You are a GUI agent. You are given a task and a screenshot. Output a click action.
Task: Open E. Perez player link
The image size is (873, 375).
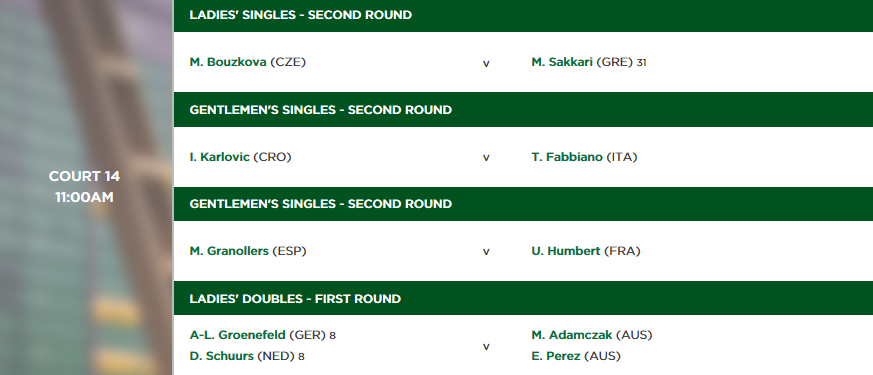[556, 356]
